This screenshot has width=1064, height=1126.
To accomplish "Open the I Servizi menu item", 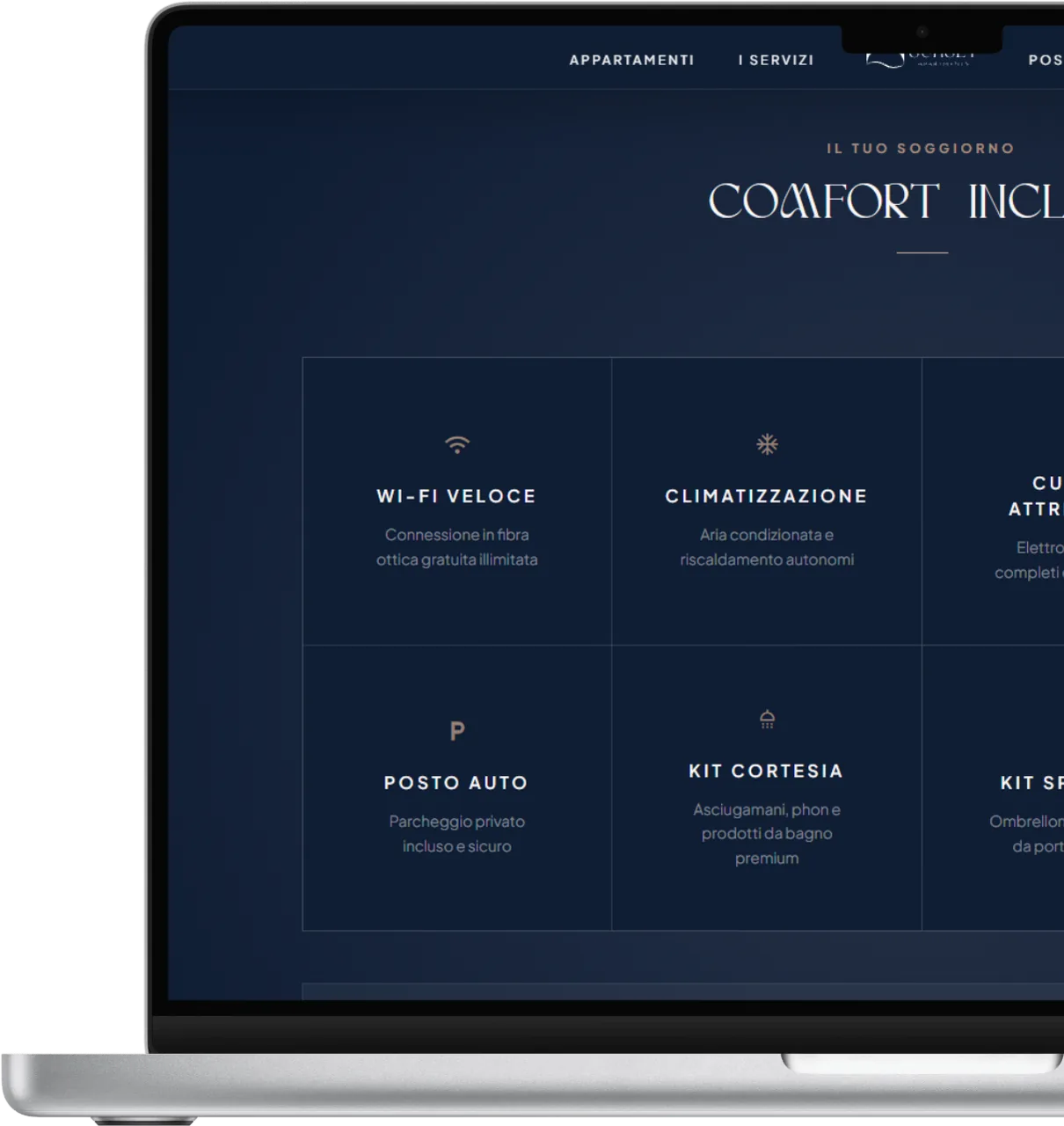I will pyautogui.click(x=776, y=60).
